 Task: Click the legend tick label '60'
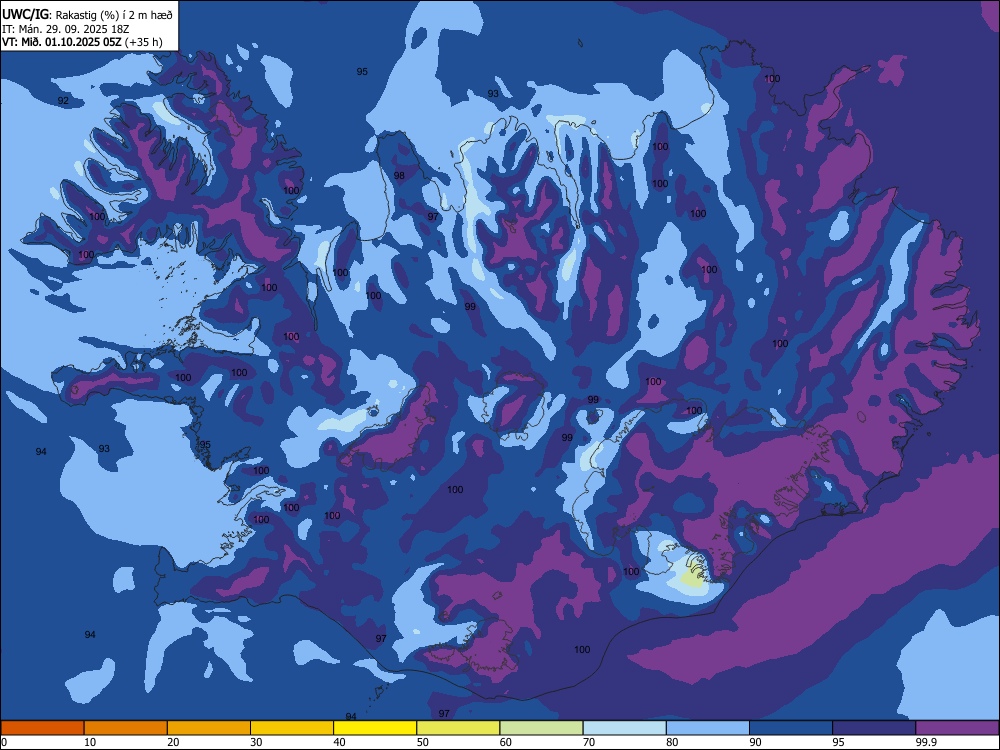(x=506, y=742)
